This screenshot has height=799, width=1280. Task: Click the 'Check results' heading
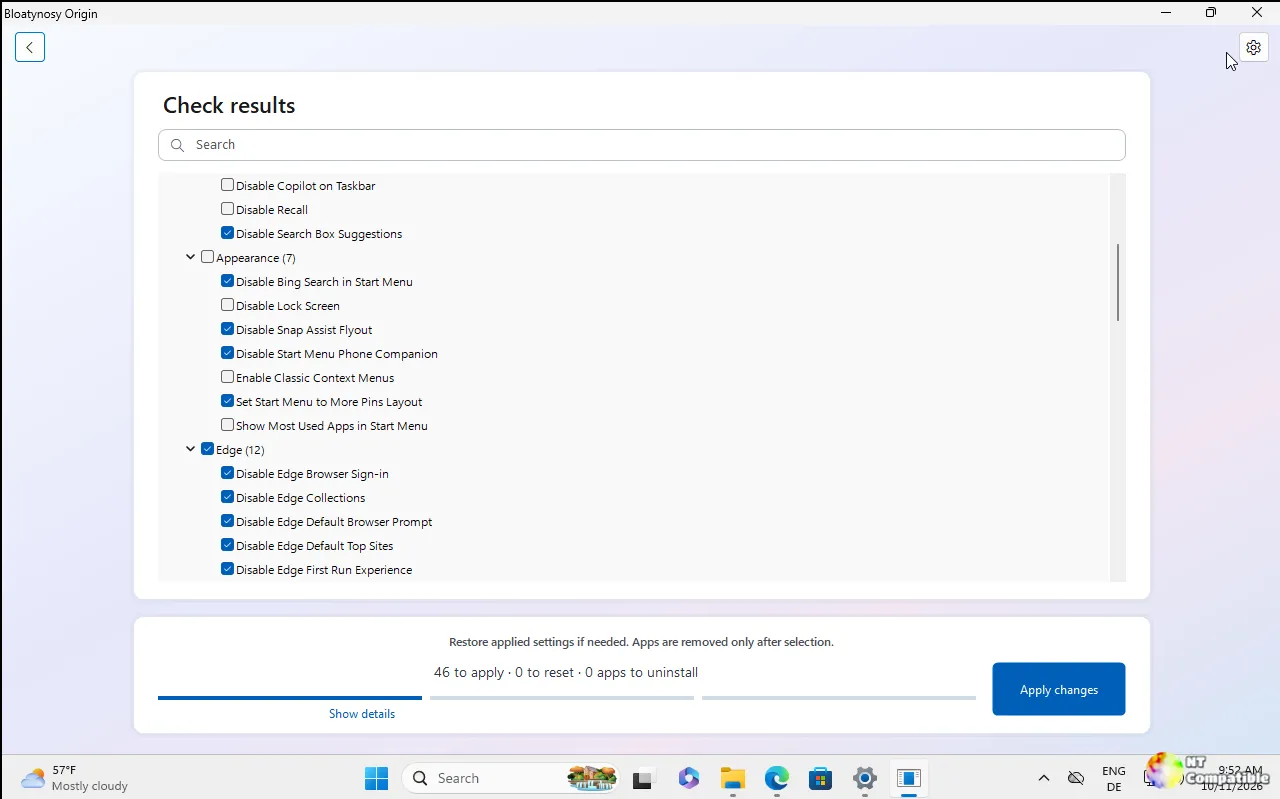click(x=229, y=105)
